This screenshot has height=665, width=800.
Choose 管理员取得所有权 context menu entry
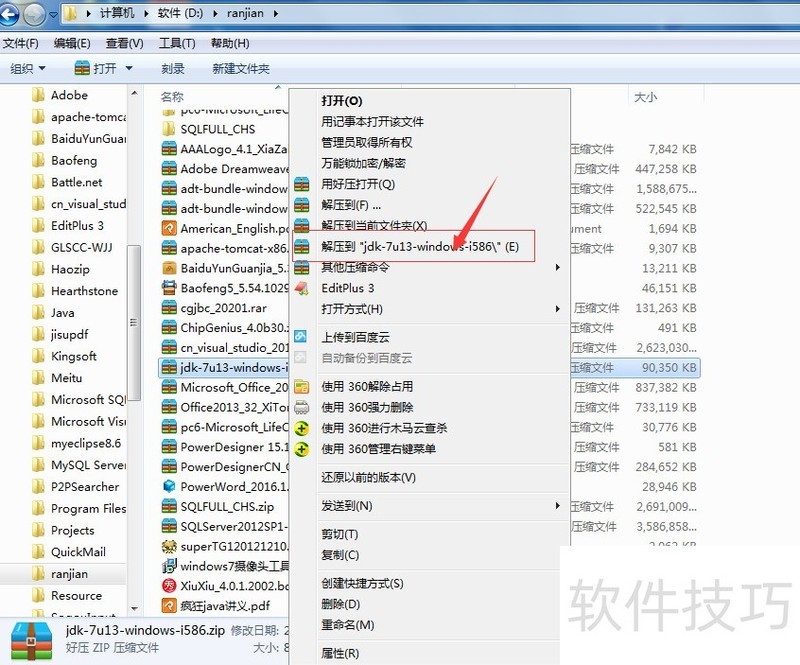point(367,142)
